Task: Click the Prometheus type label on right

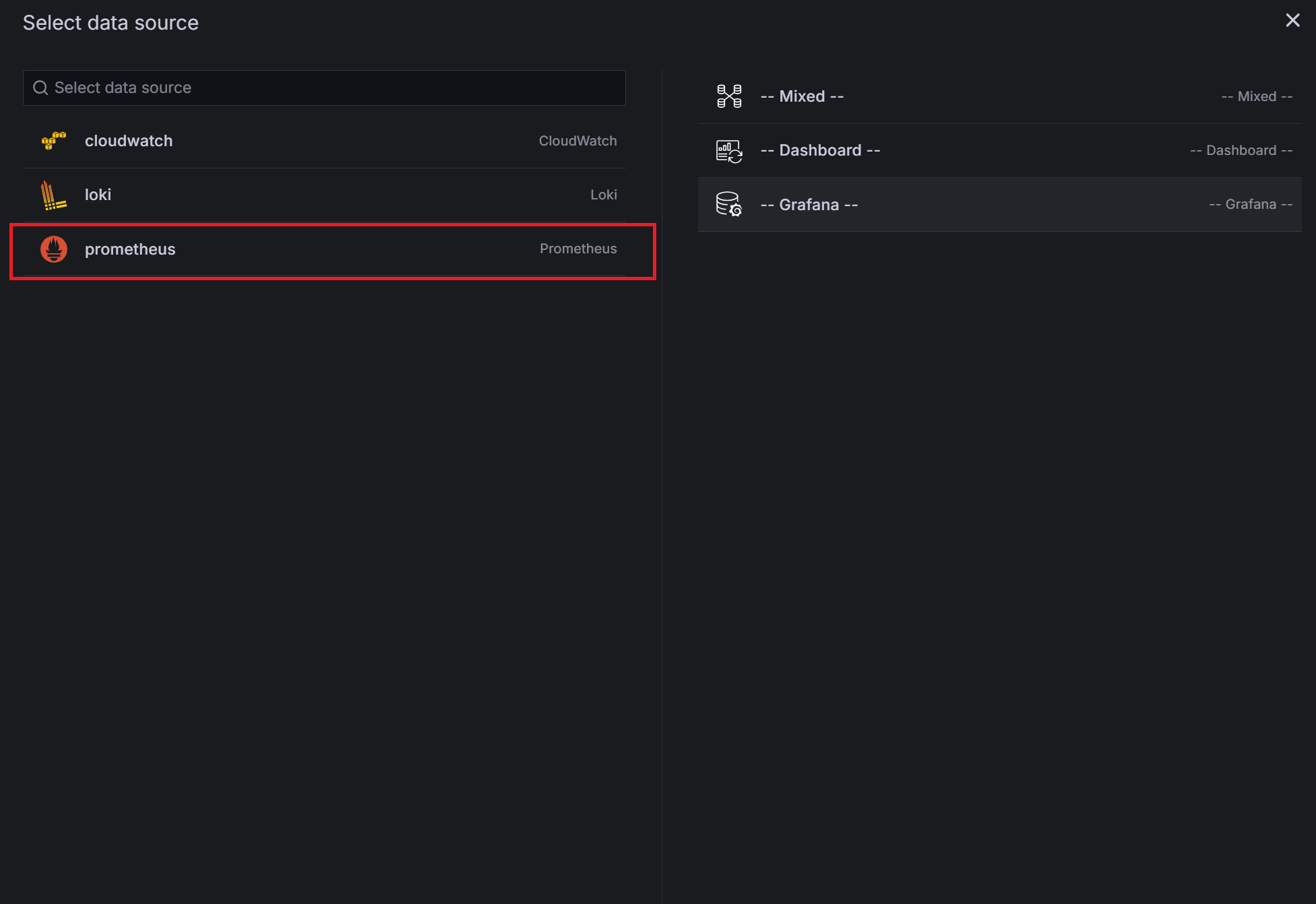Action: coord(577,249)
